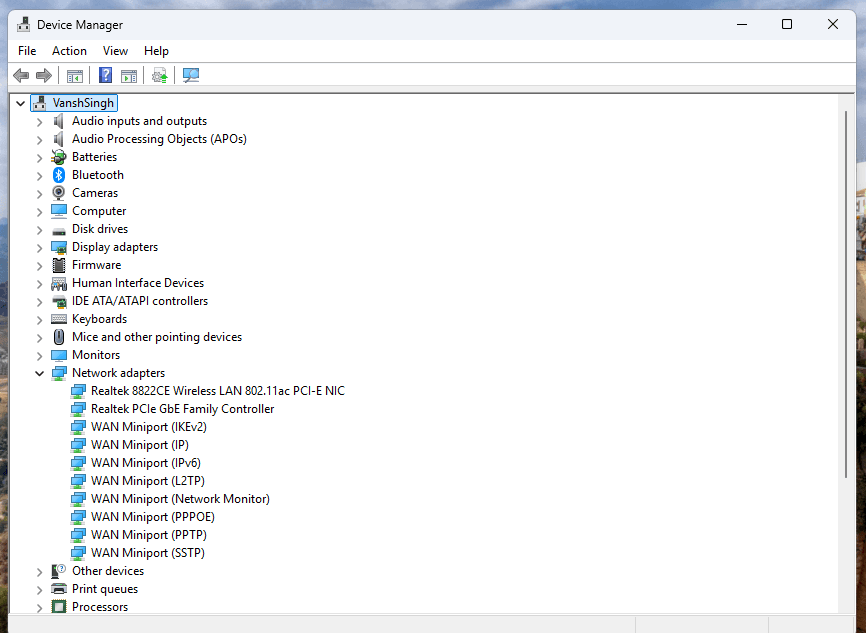The image size is (866, 633).
Task: Select the Computer category label
Action: pos(99,211)
